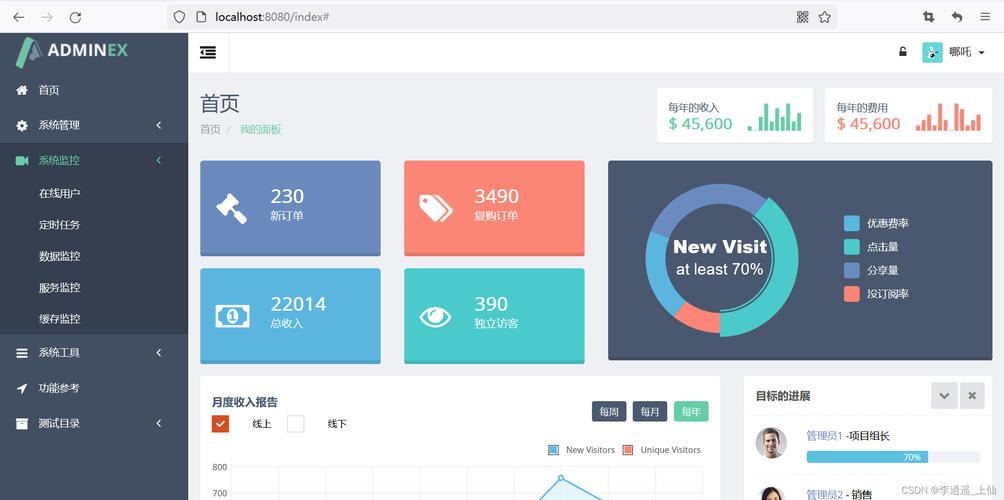The width and height of the screenshot is (1004, 500).
Task: Open the 哪吒 user dropdown menu
Action: pyautogui.click(x=954, y=52)
